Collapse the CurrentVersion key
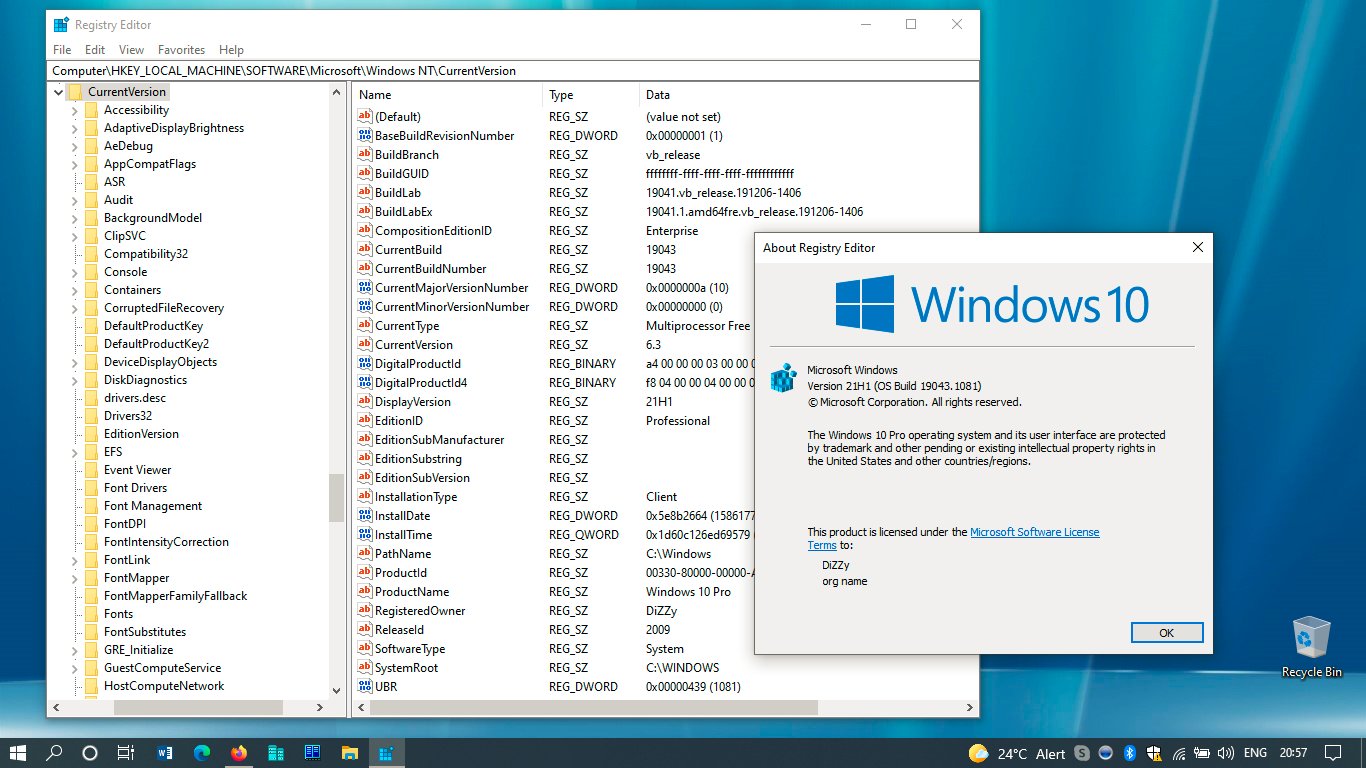The image size is (1366, 768). point(59,92)
